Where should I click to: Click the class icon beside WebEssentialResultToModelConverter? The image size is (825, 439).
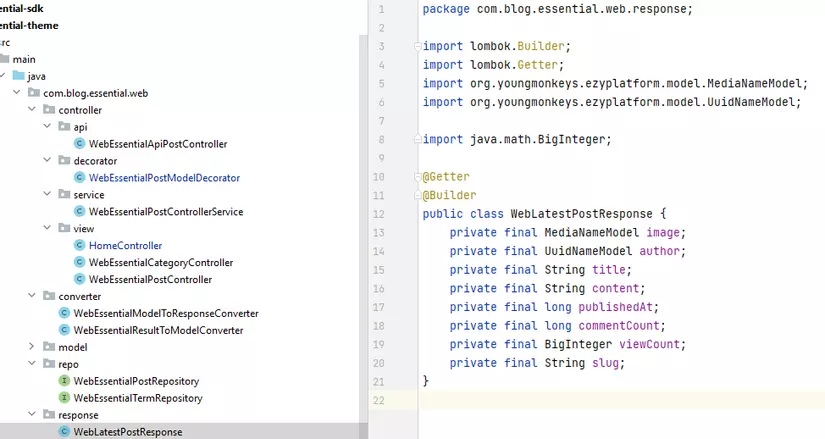click(64, 330)
